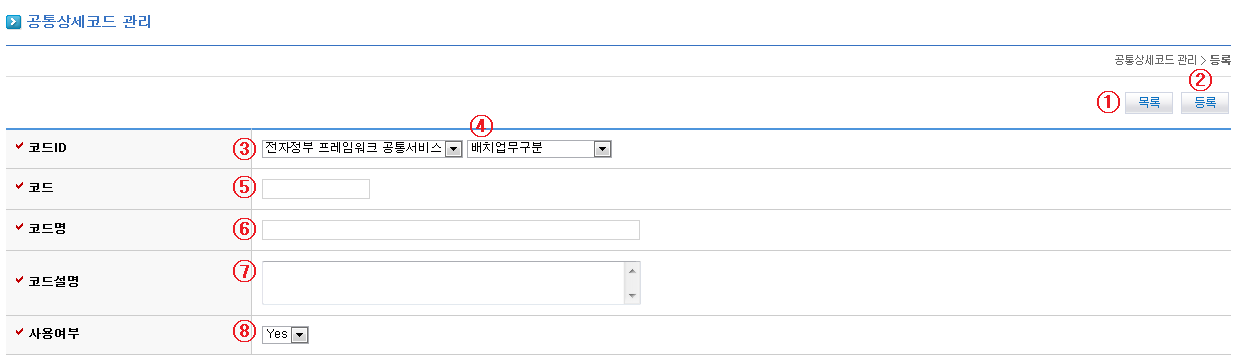The width and height of the screenshot is (1237, 364).
Task: Click the red checkmark icon beside 사용여부 label
Action: pyautogui.click(x=20, y=332)
